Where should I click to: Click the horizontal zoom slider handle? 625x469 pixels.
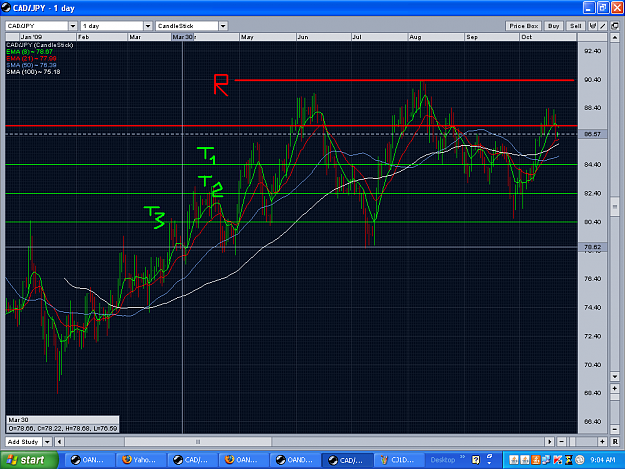tap(573, 442)
